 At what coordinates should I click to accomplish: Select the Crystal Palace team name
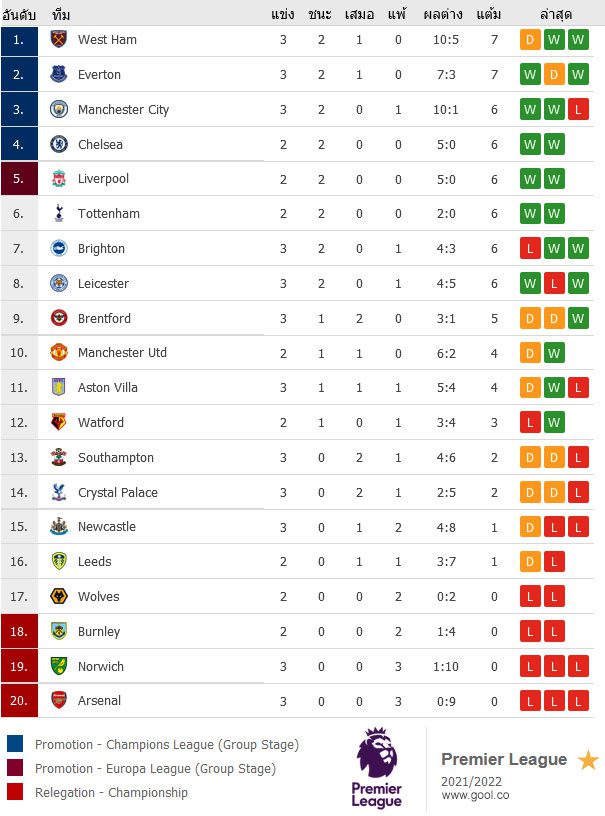118,492
